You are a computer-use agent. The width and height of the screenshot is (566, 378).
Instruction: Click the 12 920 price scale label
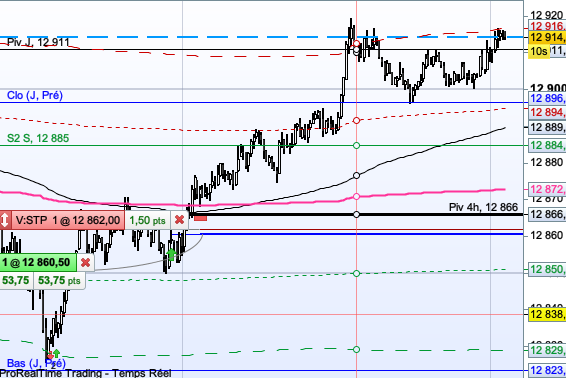point(547,15)
